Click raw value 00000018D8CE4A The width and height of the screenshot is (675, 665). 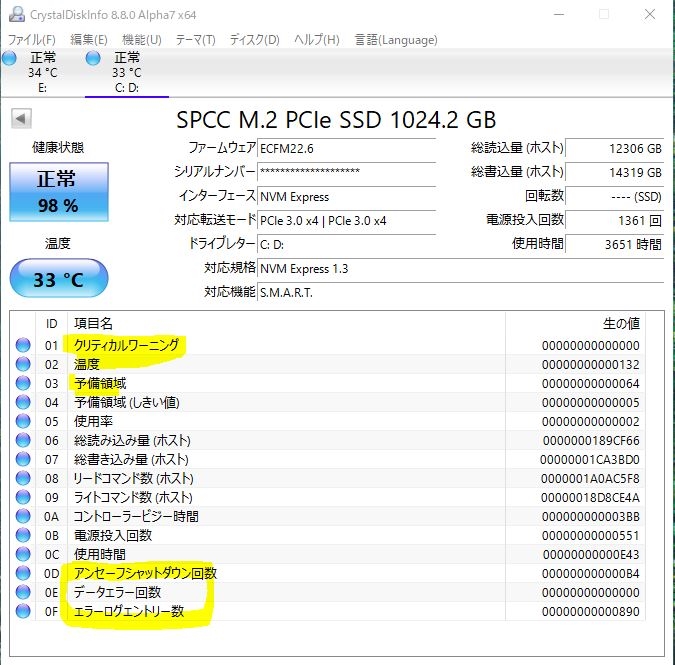point(590,498)
